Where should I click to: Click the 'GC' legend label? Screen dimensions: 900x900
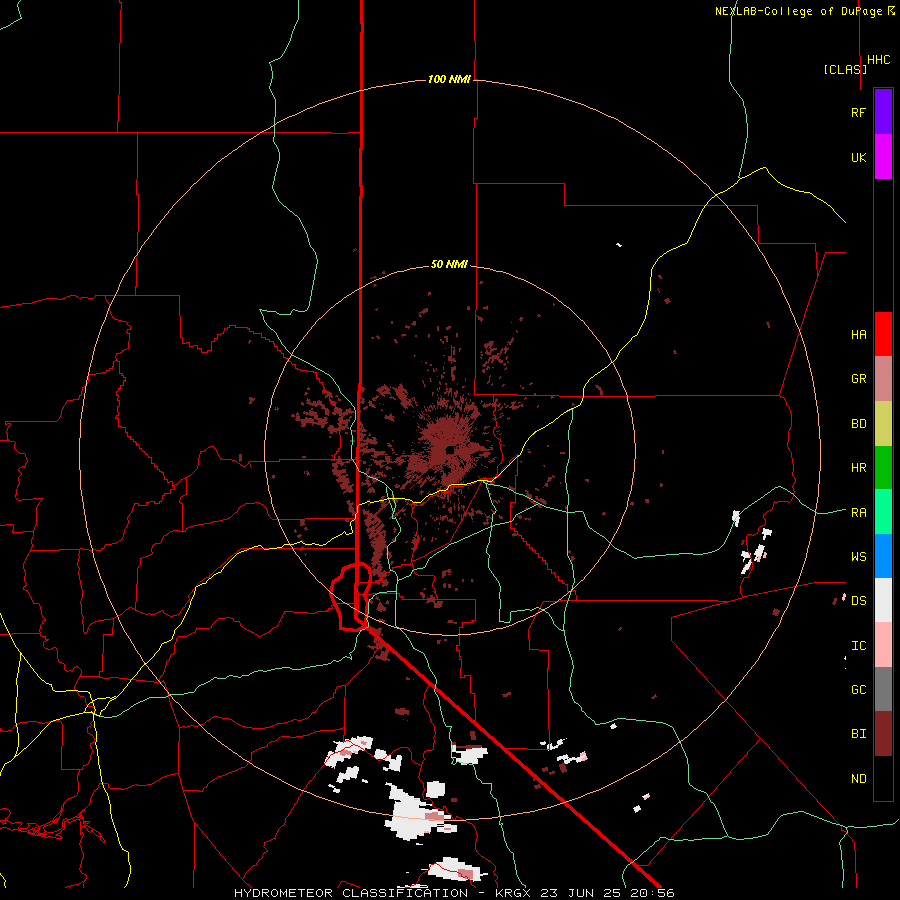click(x=859, y=690)
